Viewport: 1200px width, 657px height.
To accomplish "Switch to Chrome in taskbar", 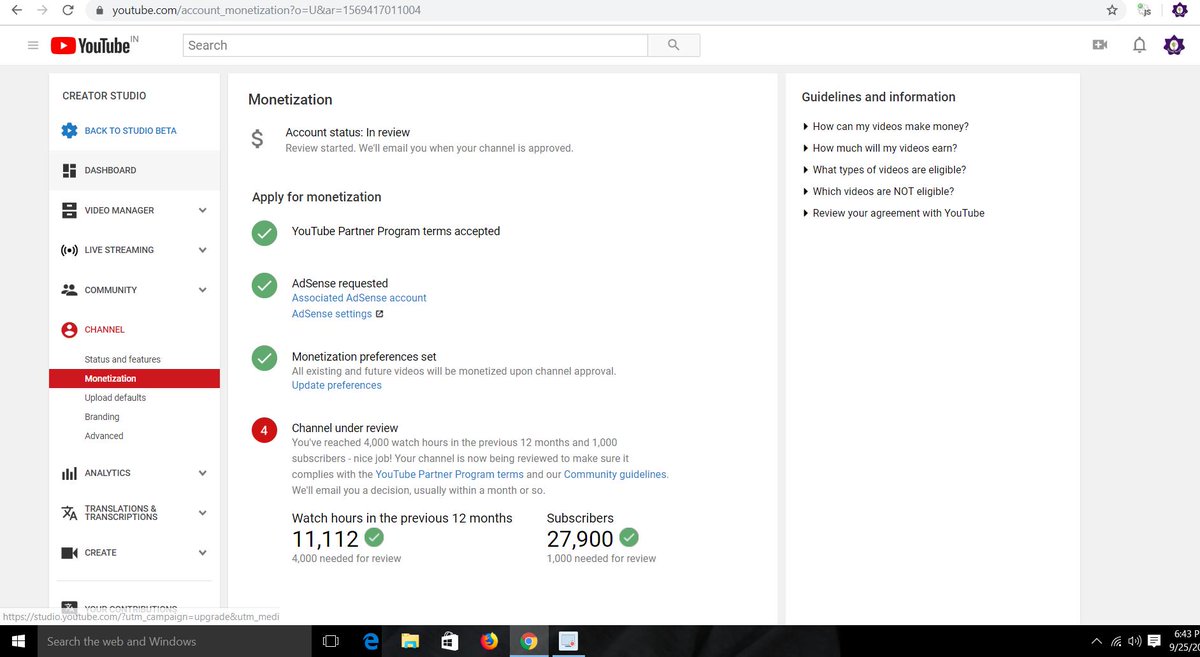I will point(529,641).
